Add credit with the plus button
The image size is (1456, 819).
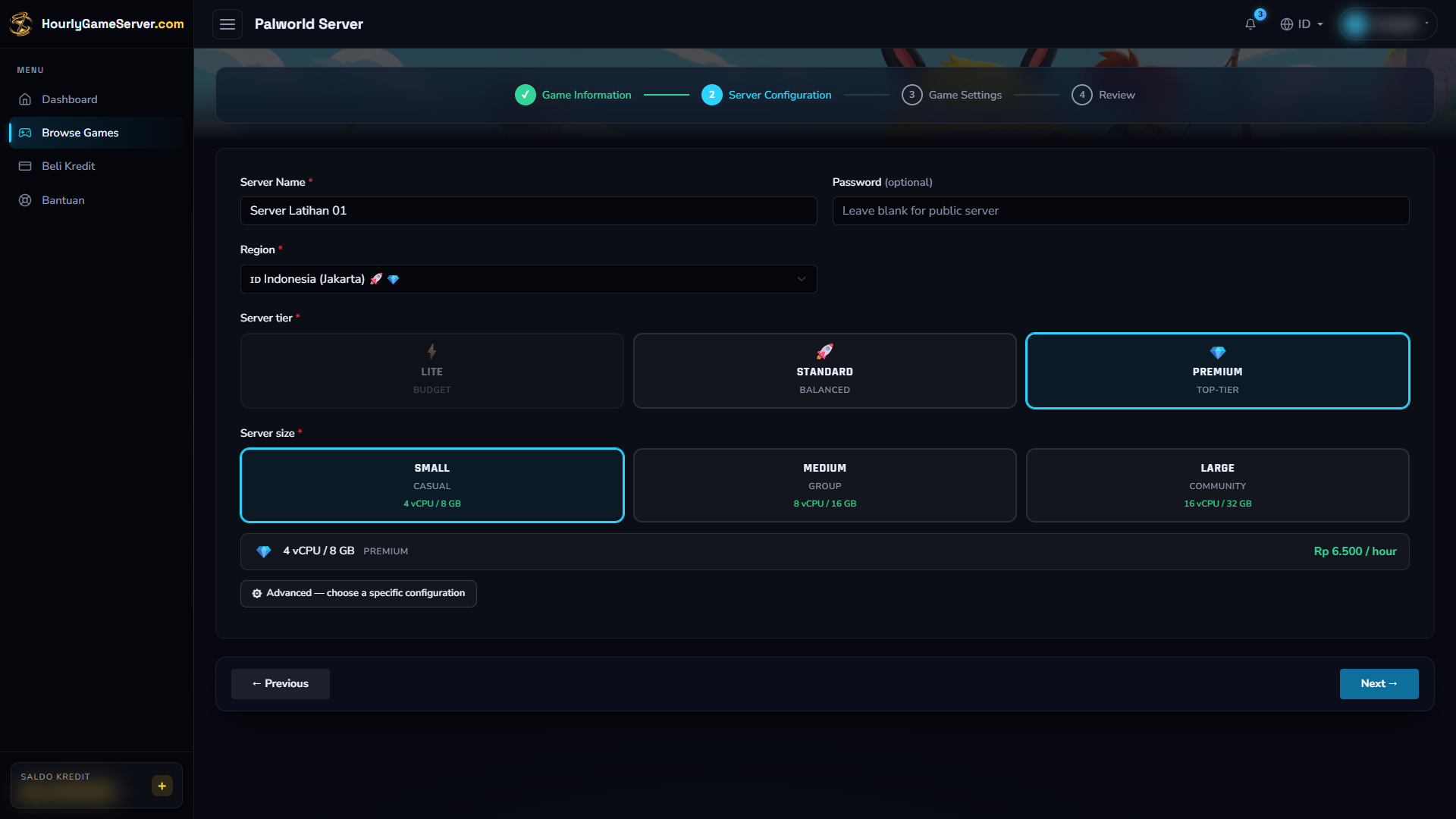(162, 786)
